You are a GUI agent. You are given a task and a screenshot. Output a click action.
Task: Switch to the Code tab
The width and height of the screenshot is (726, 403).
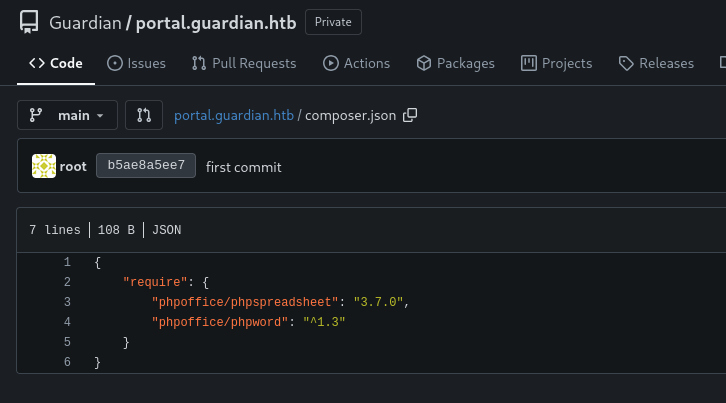[56, 63]
